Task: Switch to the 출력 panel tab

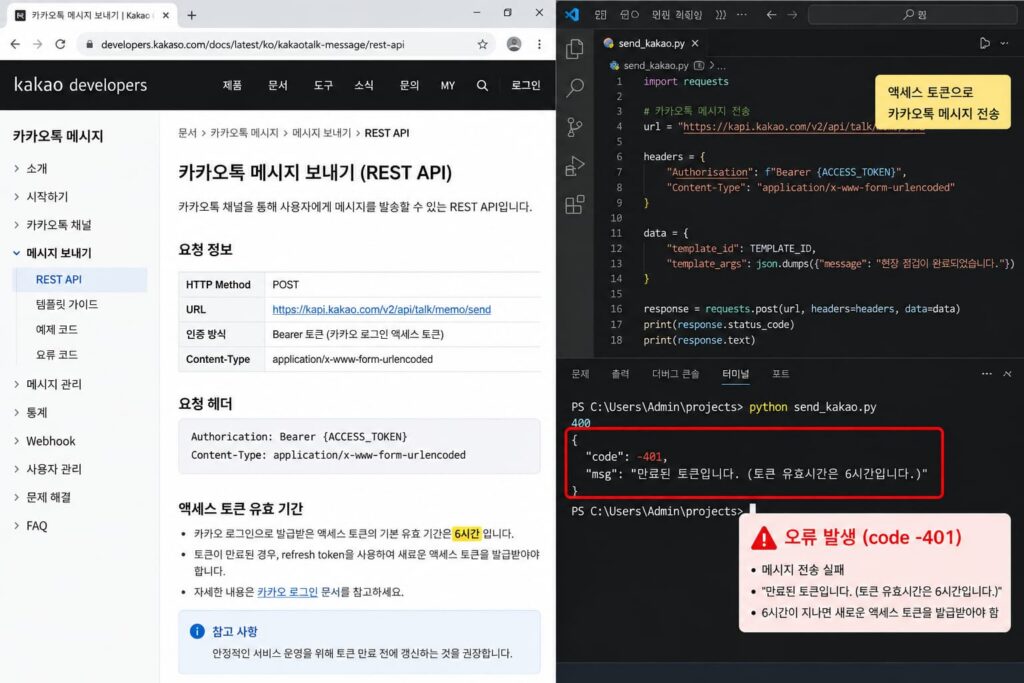Action: [x=620, y=374]
